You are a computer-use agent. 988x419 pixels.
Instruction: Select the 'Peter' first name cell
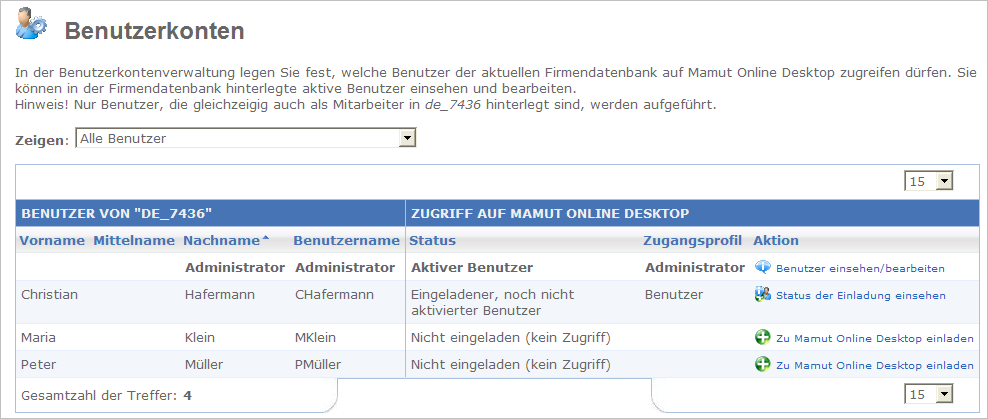click(38, 364)
